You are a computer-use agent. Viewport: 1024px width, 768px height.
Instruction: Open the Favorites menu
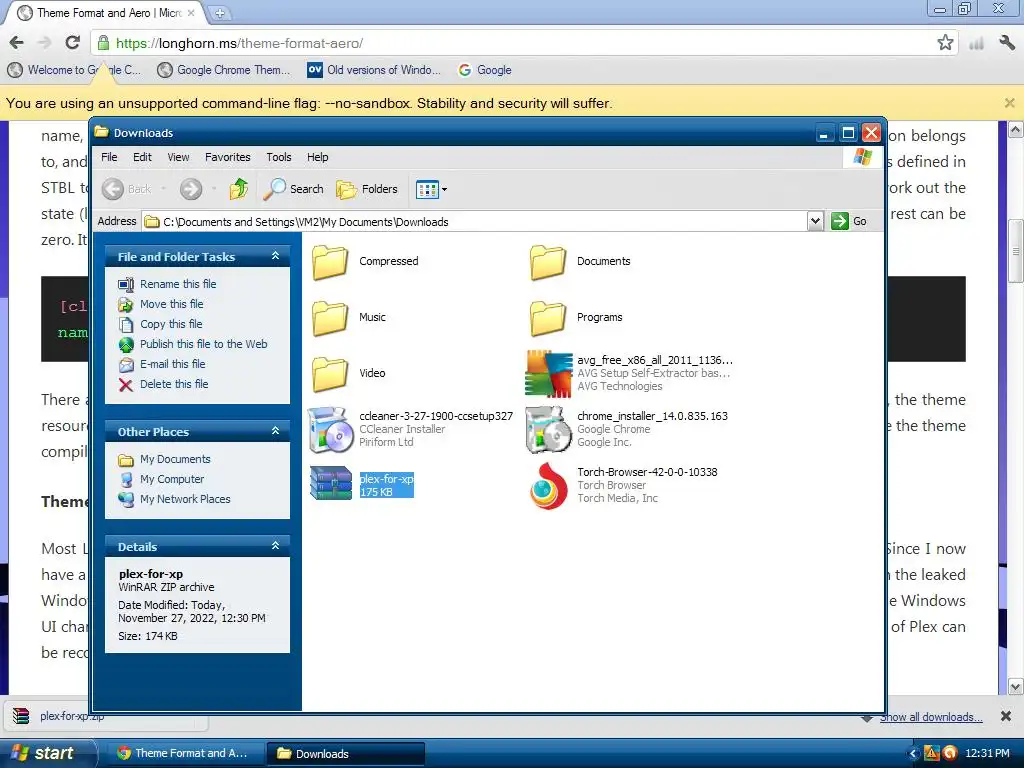228,157
